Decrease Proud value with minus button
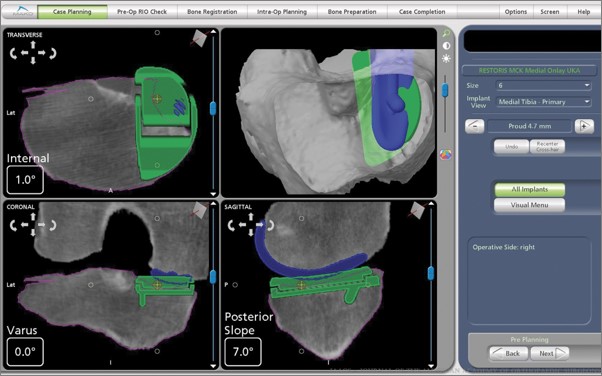The height and width of the screenshot is (376, 602). click(x=475, y=126)
